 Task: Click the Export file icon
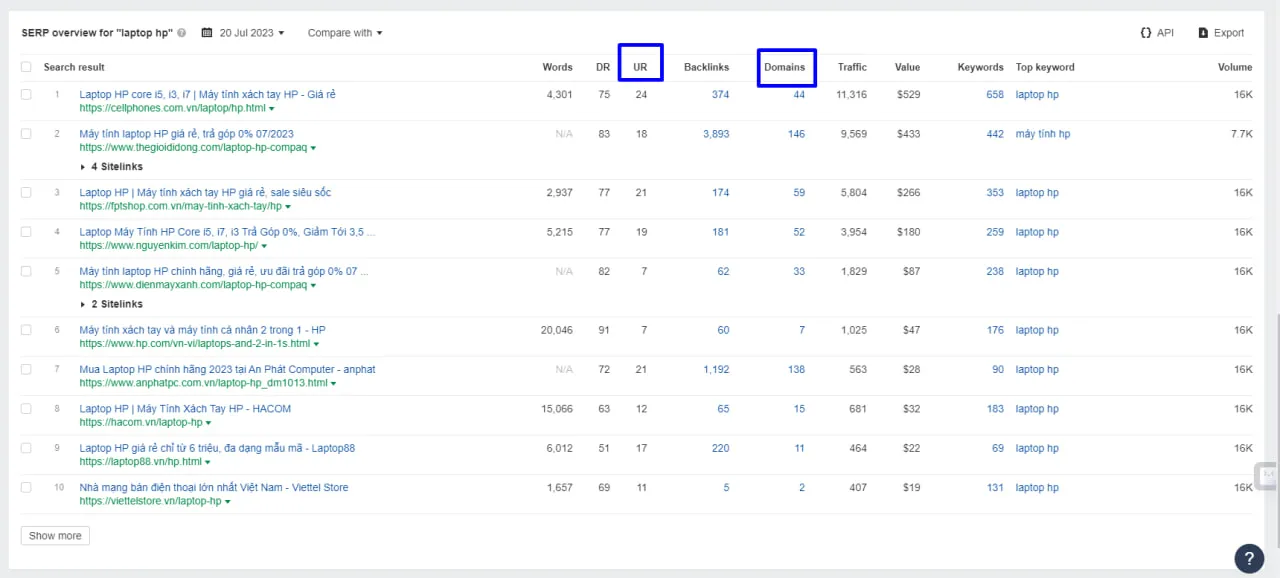click(x=1203, y=33)
